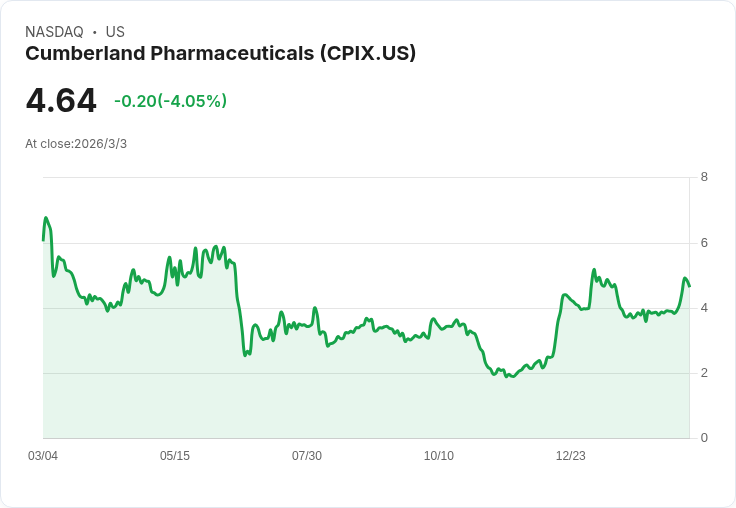Select the 10/10 date on the x-axis
Viewport: 736px width, 508px height.
click(439, 456)
